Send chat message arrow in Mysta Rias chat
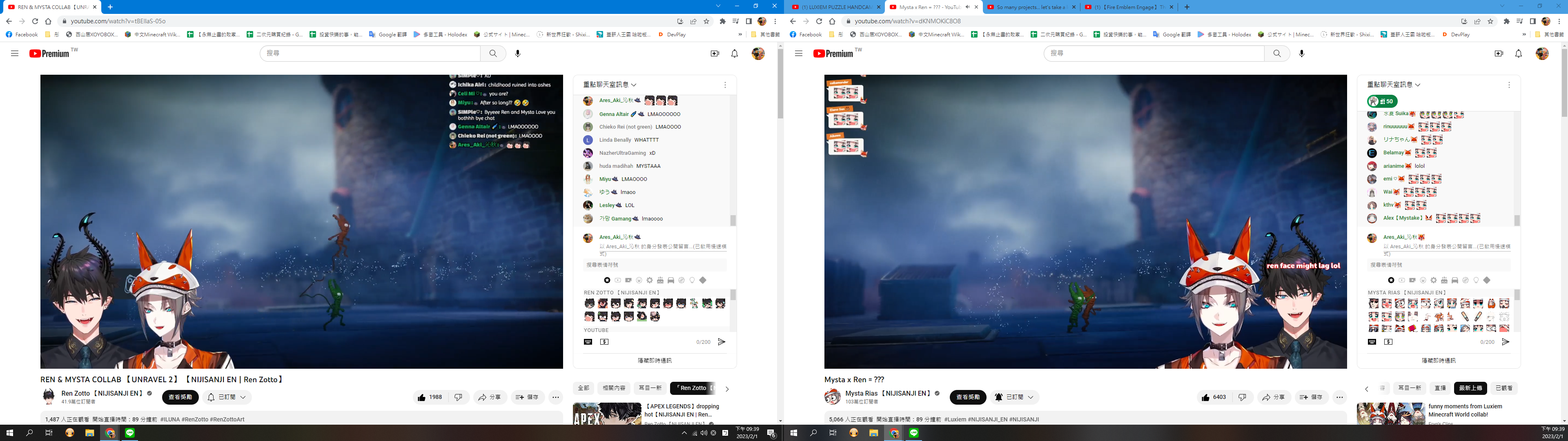The image size is (1568, 441). tap(1505, 342)
